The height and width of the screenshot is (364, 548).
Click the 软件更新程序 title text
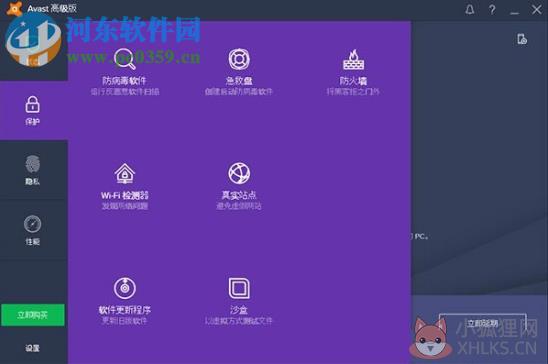pyautogui.click(x=125, y=310)
